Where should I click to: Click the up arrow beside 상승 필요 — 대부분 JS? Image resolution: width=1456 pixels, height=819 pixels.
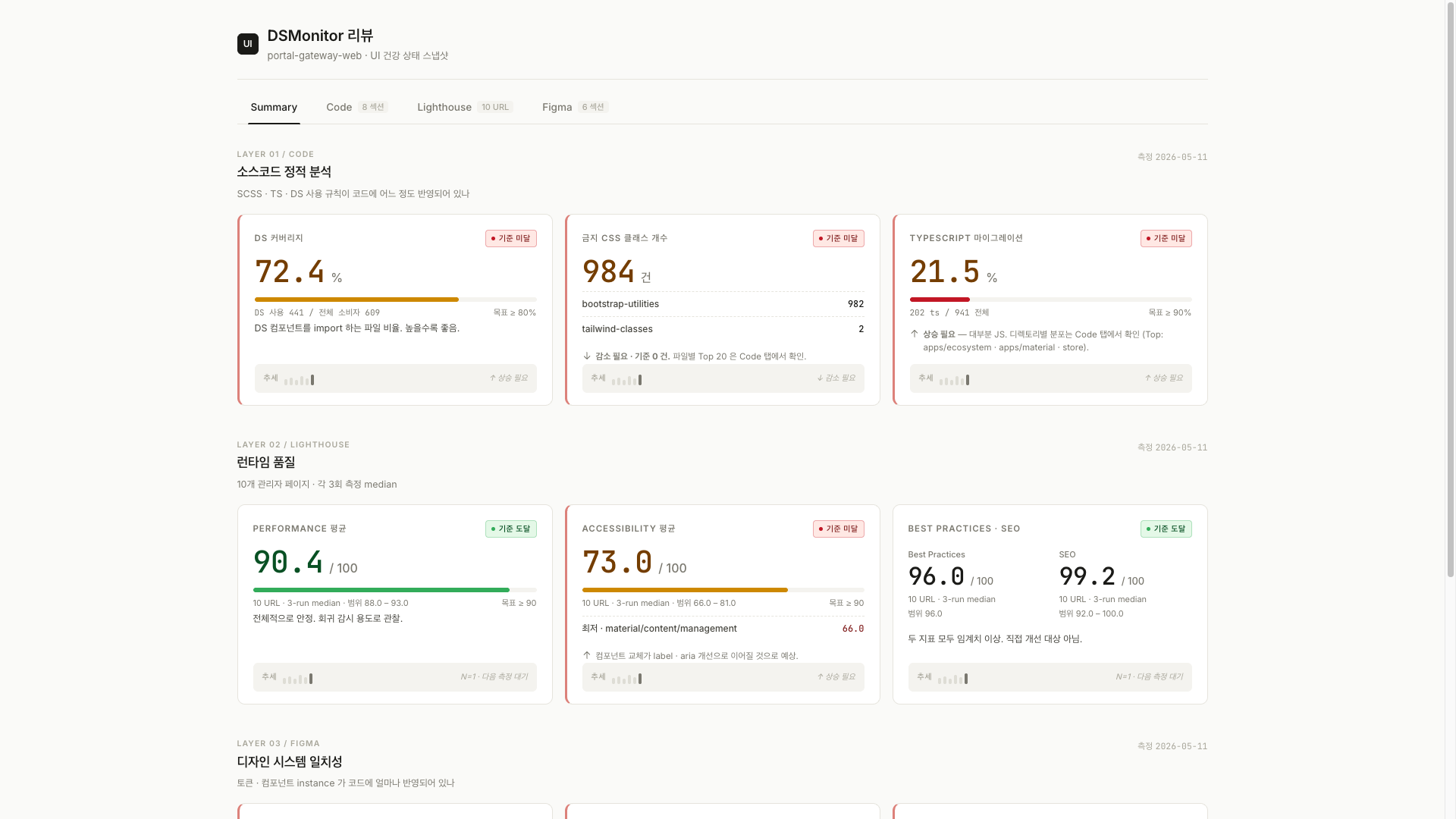915,334
